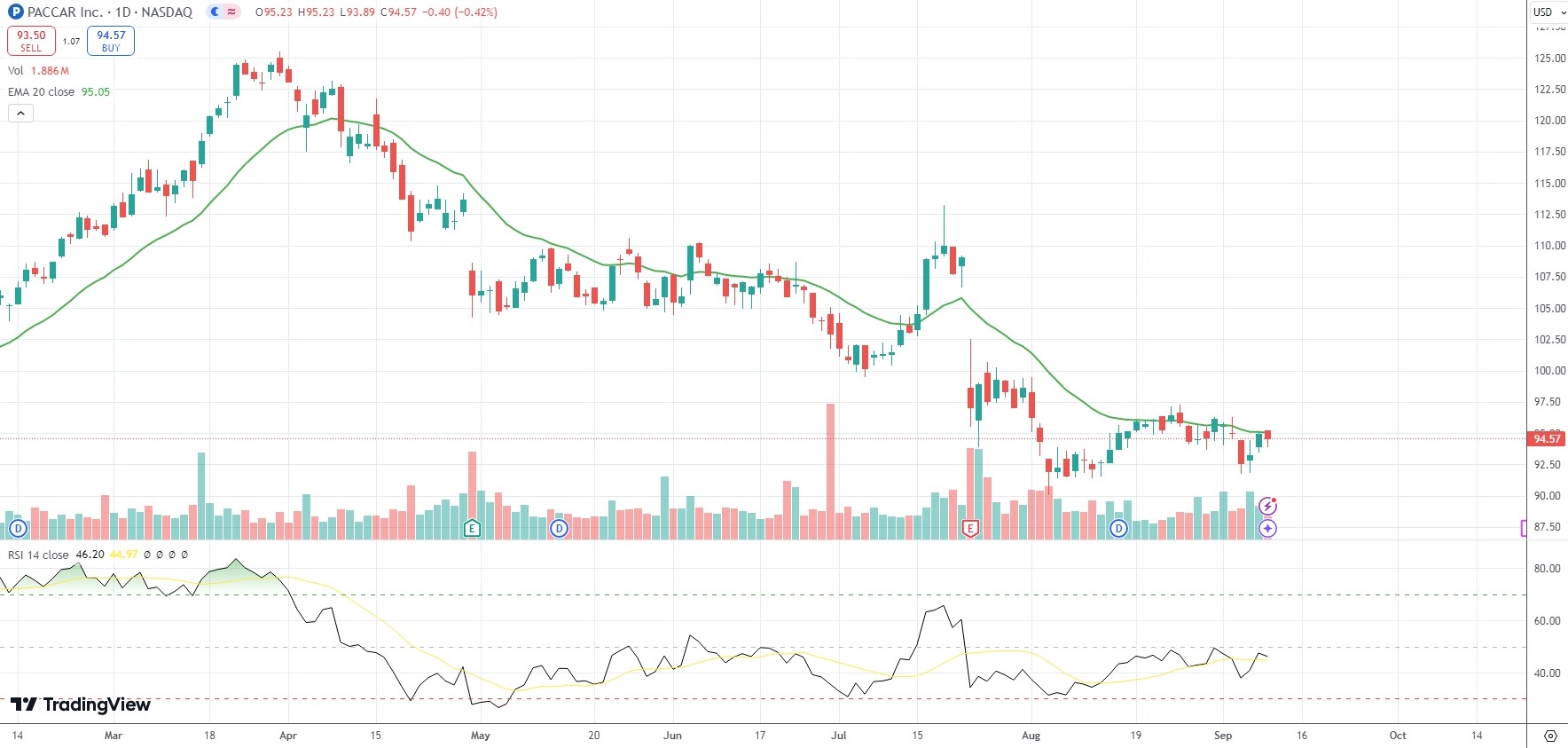Click the Mar label on time axis

[114, 736]
